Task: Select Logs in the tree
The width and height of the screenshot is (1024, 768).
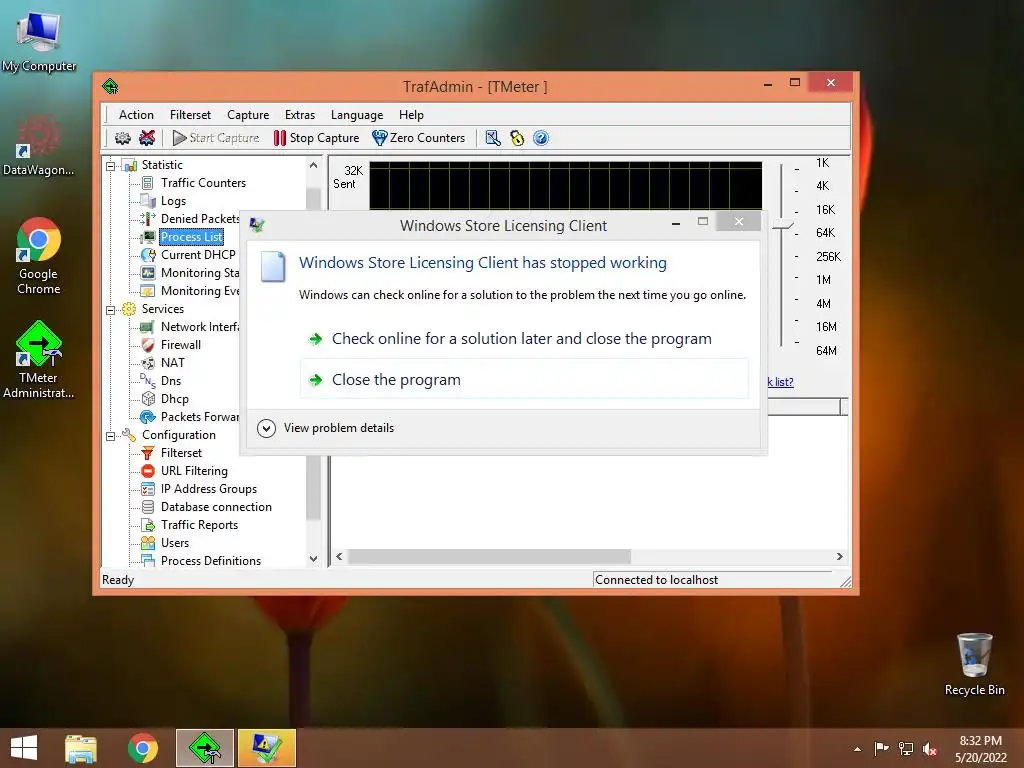Action: tap(173, 201)
